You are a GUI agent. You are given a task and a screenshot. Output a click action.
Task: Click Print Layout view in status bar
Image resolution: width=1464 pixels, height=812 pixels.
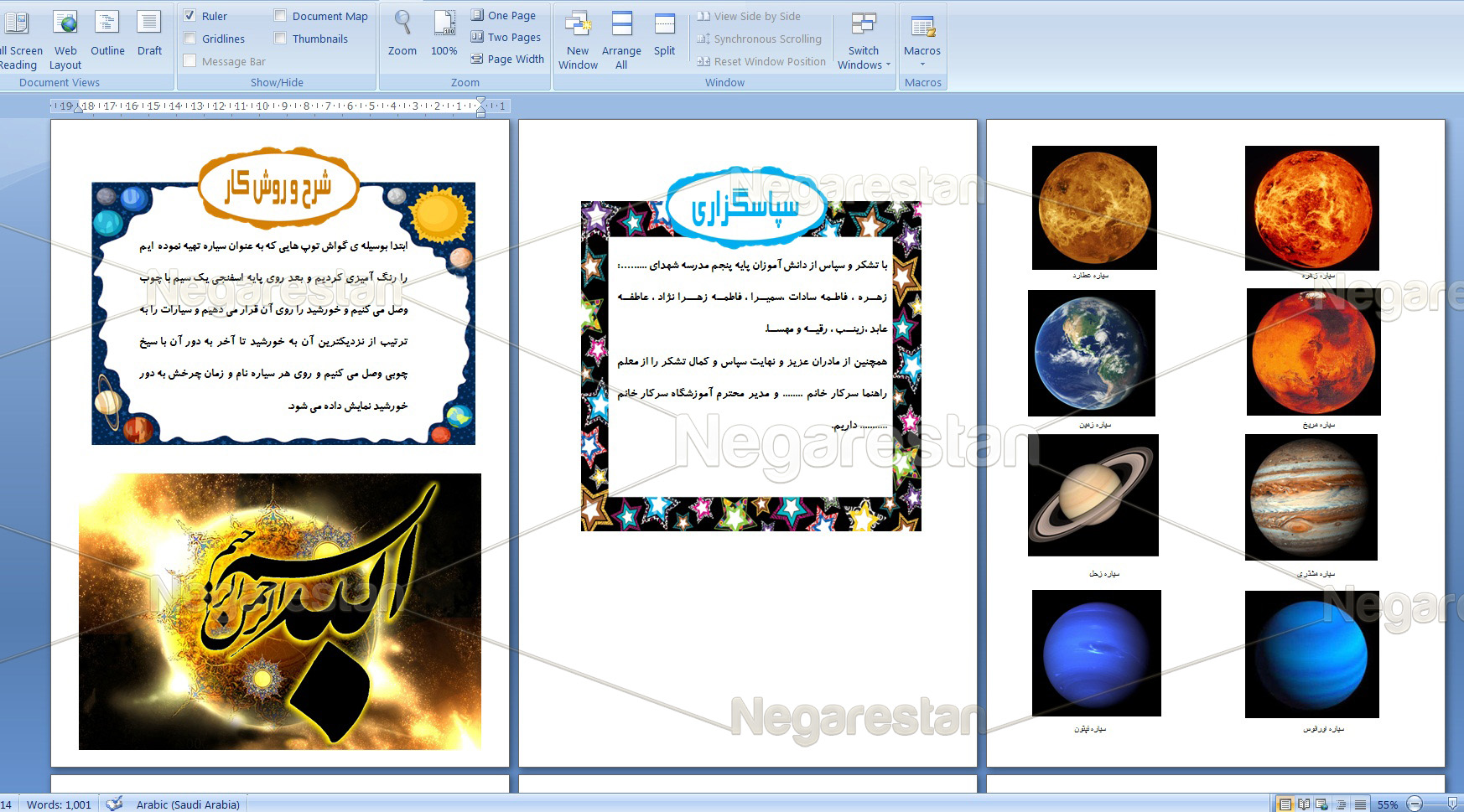(x=1285, y=804)
